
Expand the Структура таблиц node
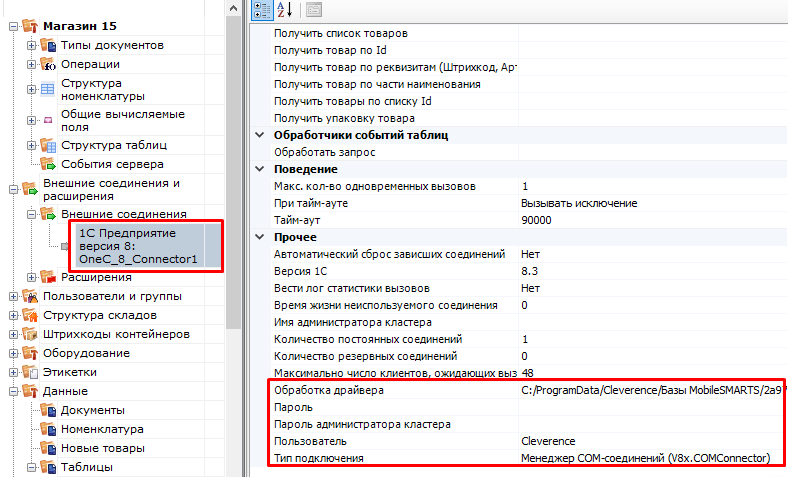(x=32, y=145)
